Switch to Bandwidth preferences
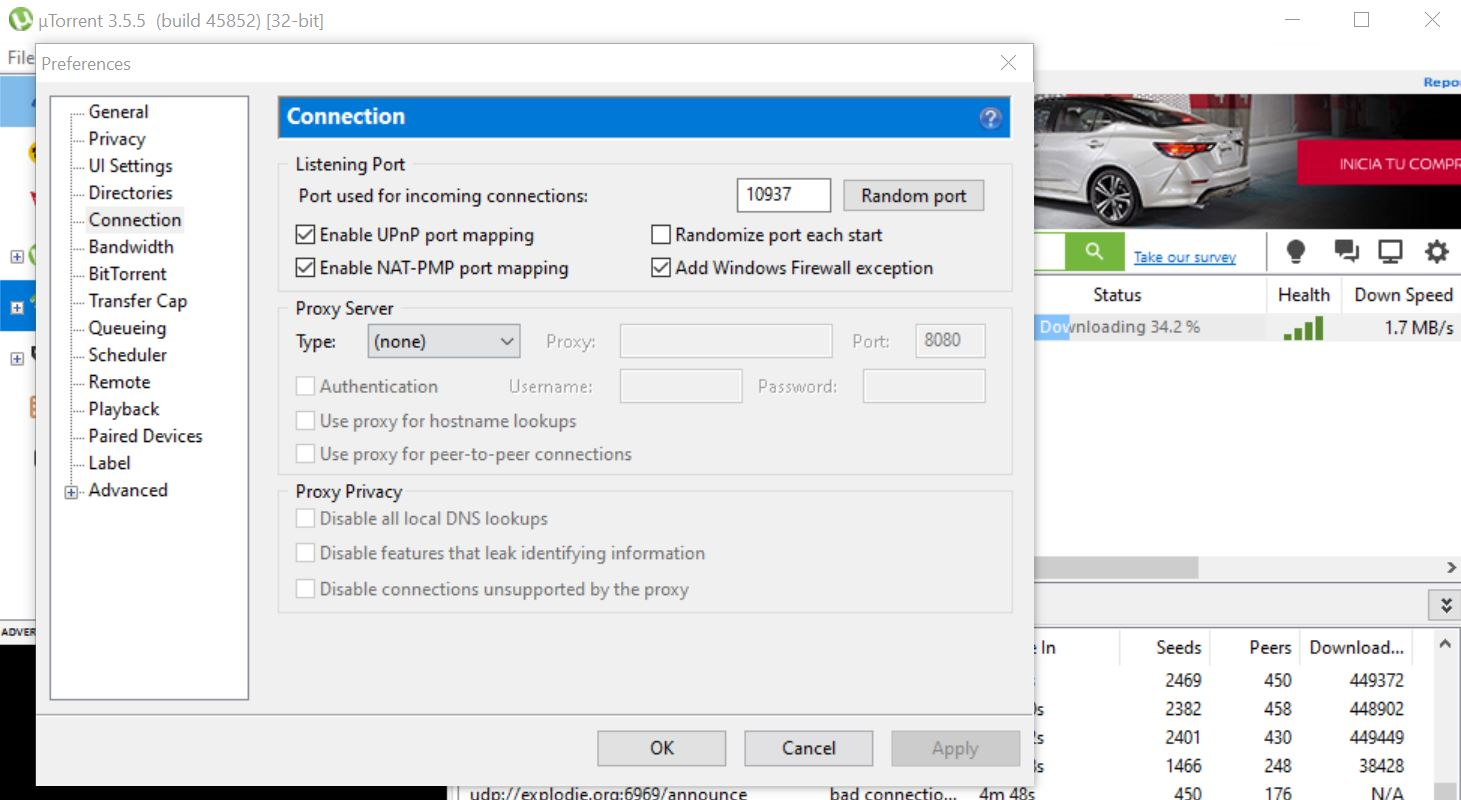 (x=131, y=247)
